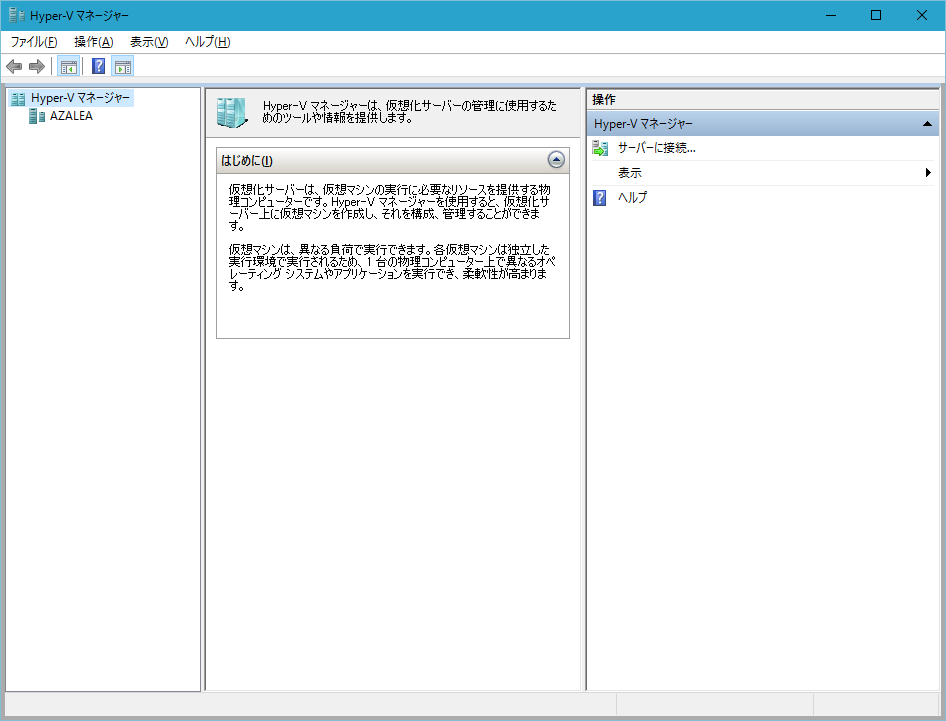Click 表示 in the actions pane
Viewport: 946px width, 721px height.
tap(629, 173)
